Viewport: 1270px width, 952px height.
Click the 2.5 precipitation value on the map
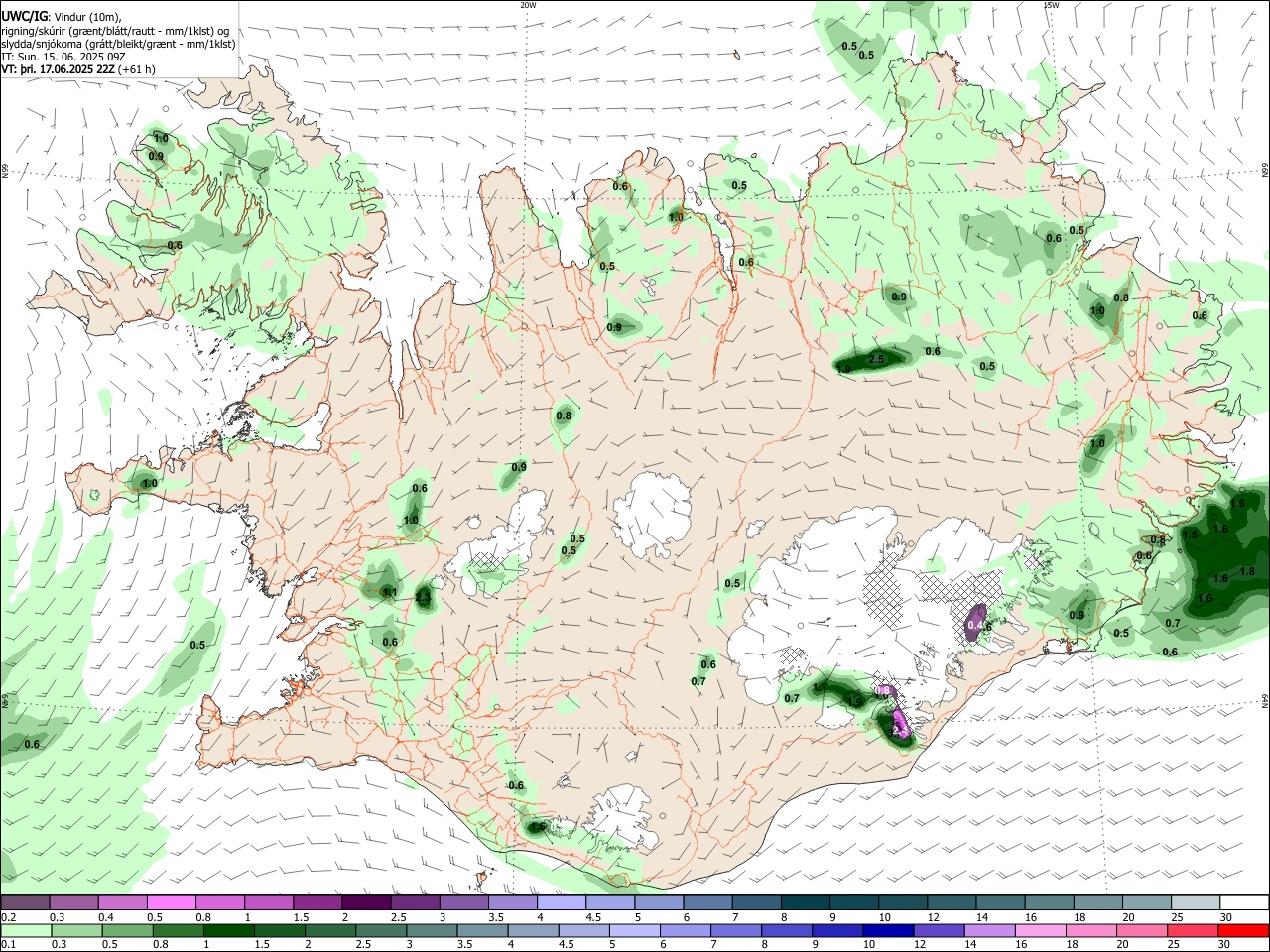tap(876, 359)
